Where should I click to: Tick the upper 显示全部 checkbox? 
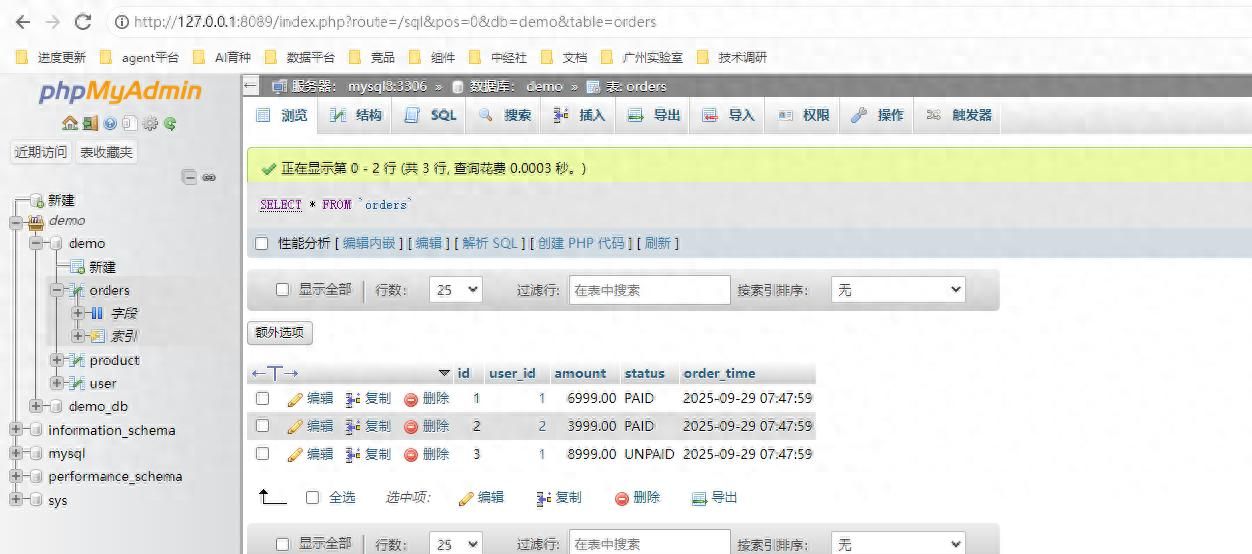tap(282, 290)
